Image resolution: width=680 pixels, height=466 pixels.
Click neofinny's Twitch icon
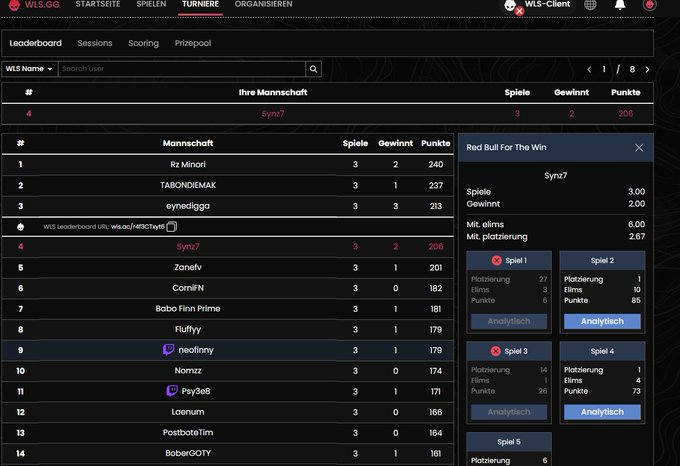coord(168,349)
